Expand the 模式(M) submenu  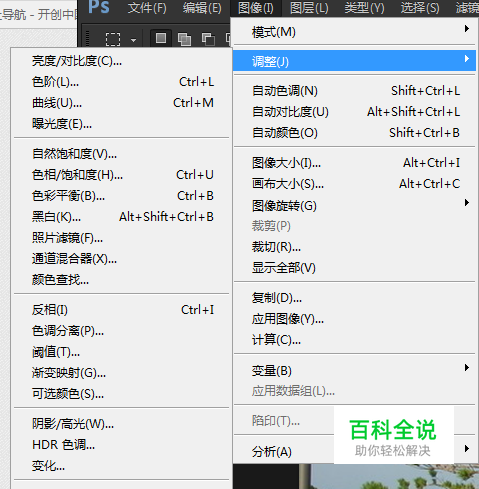point(354,32)
